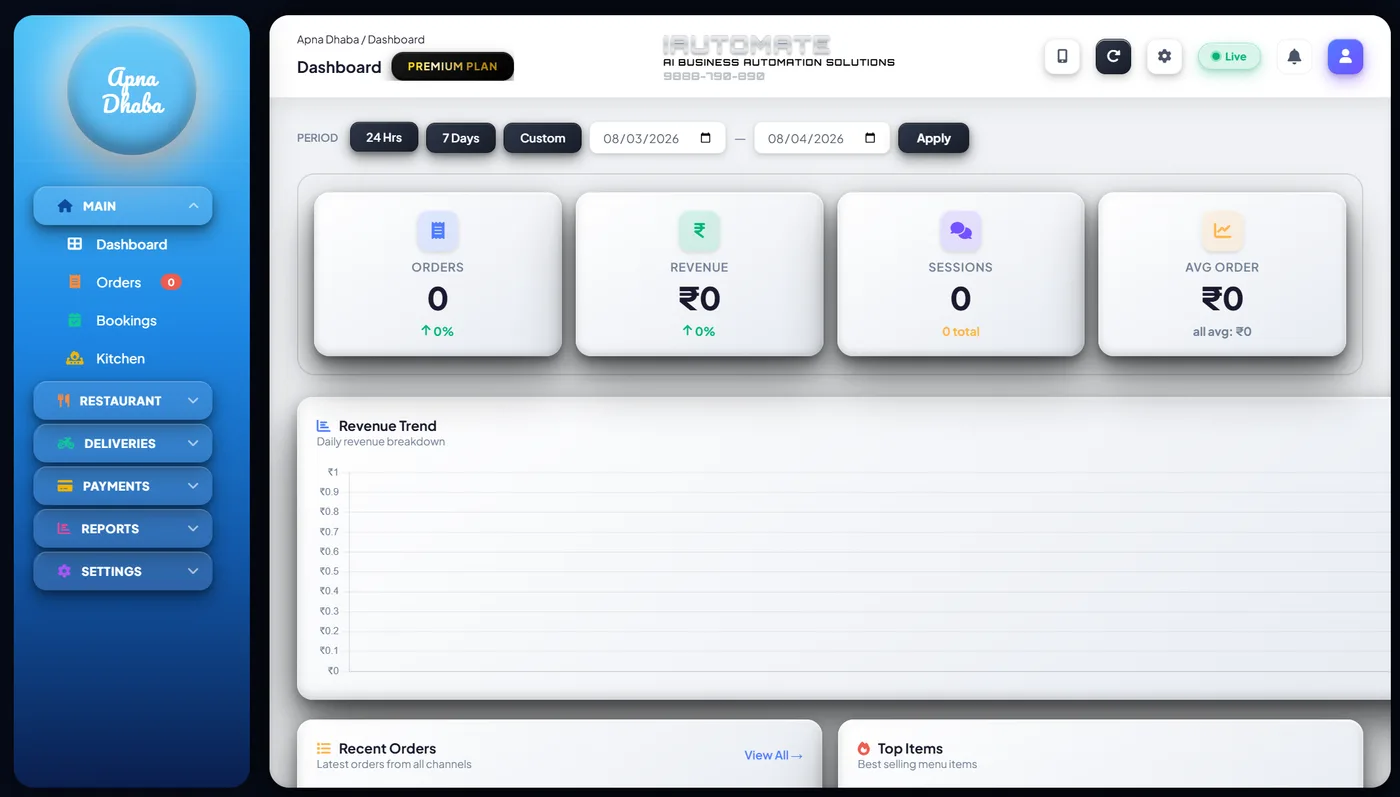Open calendar picker on 08/04/2026 date
Screen dimensions: 1400x797
[870, 138]
